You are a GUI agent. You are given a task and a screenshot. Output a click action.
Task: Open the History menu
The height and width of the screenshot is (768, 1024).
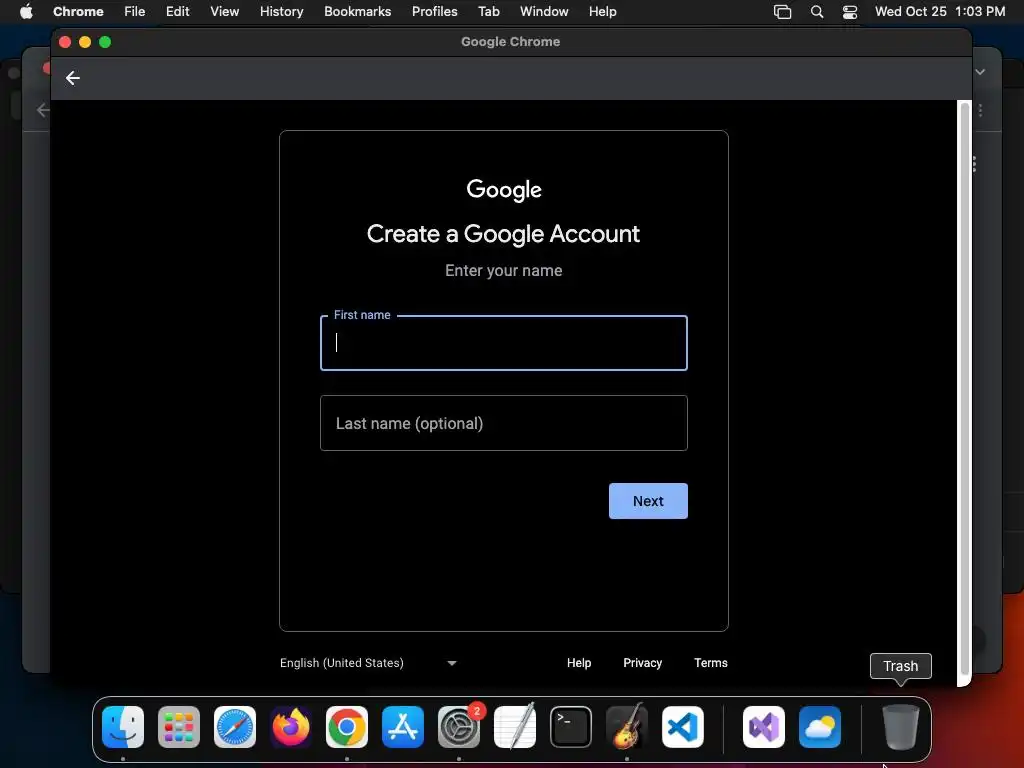281,11
